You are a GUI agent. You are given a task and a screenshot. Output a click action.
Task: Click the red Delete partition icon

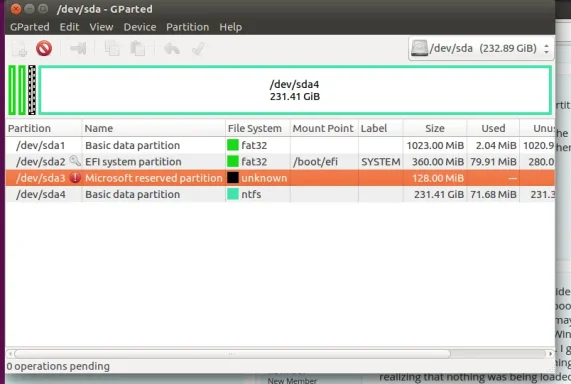pyautogui.click(x=44, y=48)
